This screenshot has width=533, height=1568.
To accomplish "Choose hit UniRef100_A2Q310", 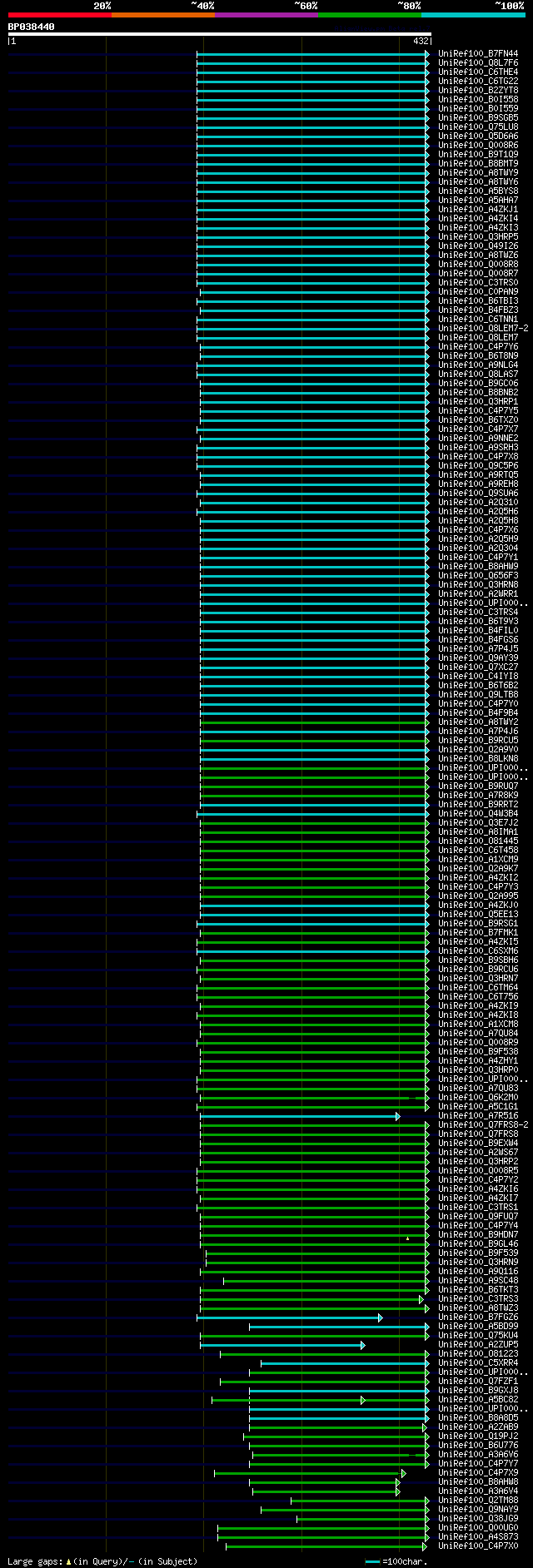I will [478, 503].
